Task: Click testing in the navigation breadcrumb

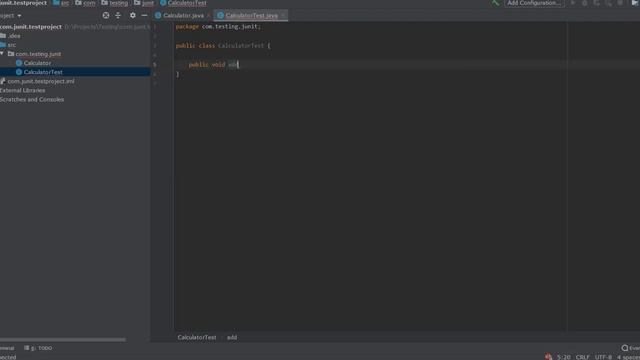Action: pyautogui.click(x=118, y=3)
